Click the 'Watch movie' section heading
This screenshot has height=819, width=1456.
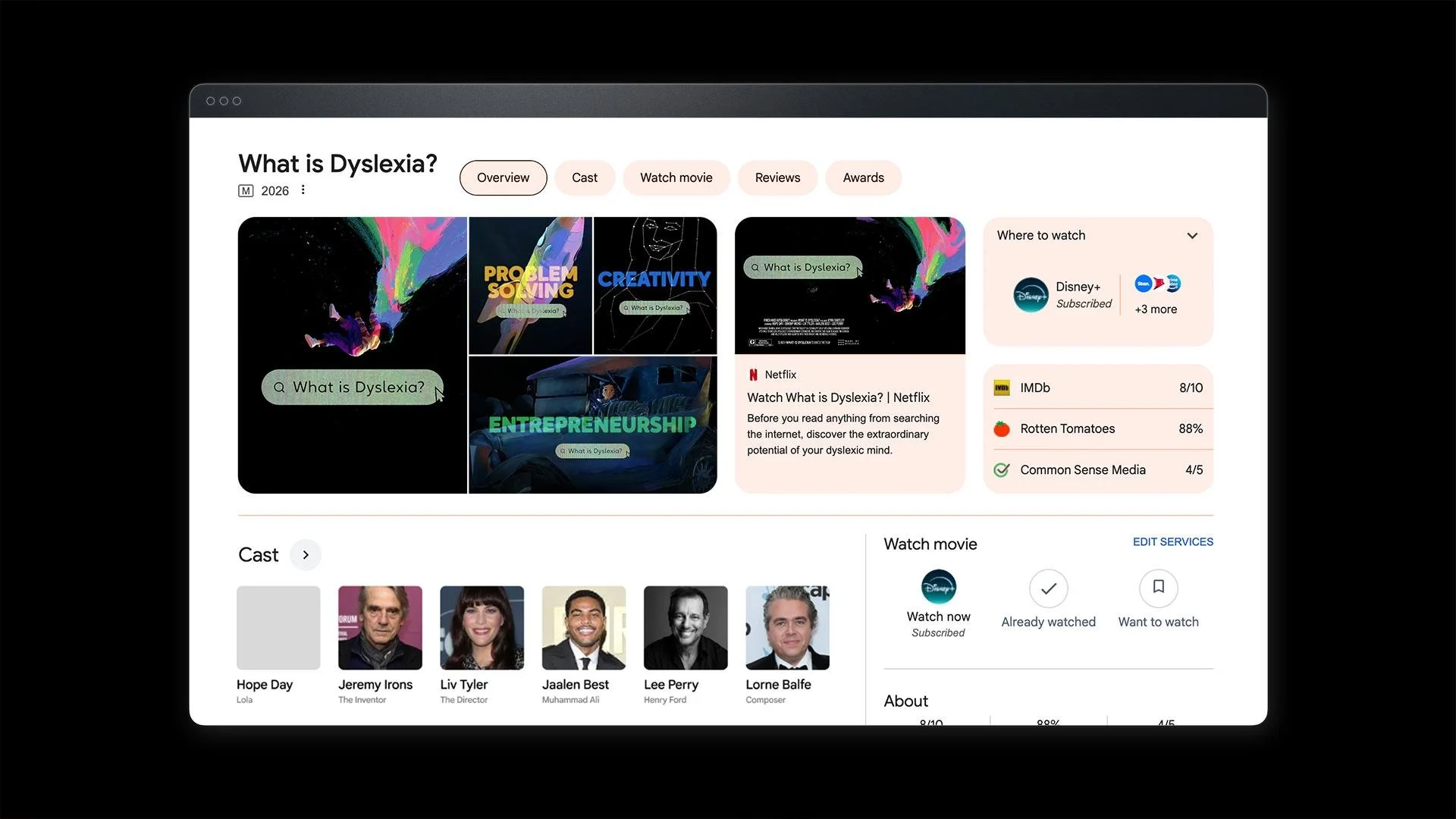coord(930,544)
